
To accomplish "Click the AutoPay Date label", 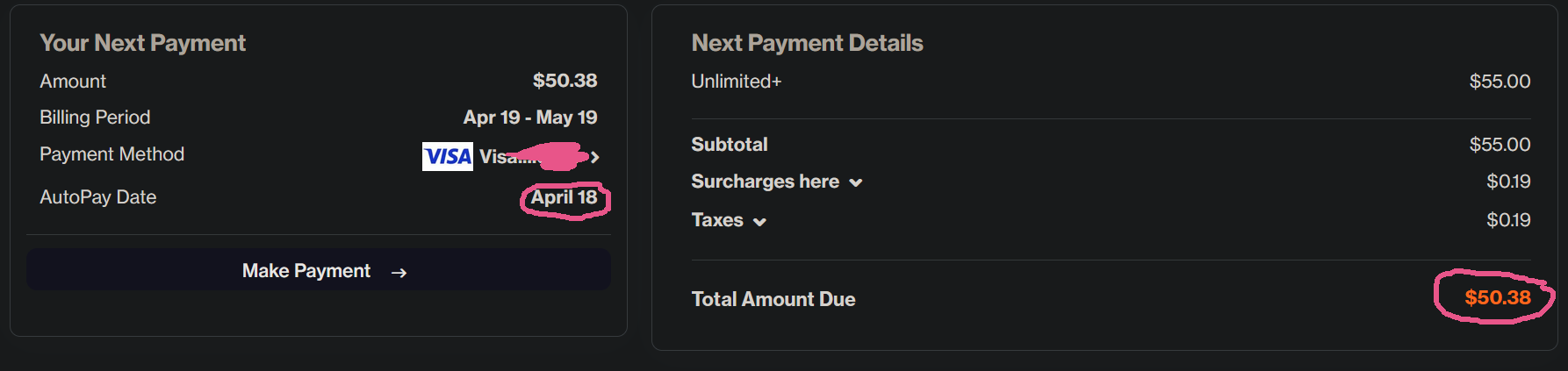I will point(97,197).
